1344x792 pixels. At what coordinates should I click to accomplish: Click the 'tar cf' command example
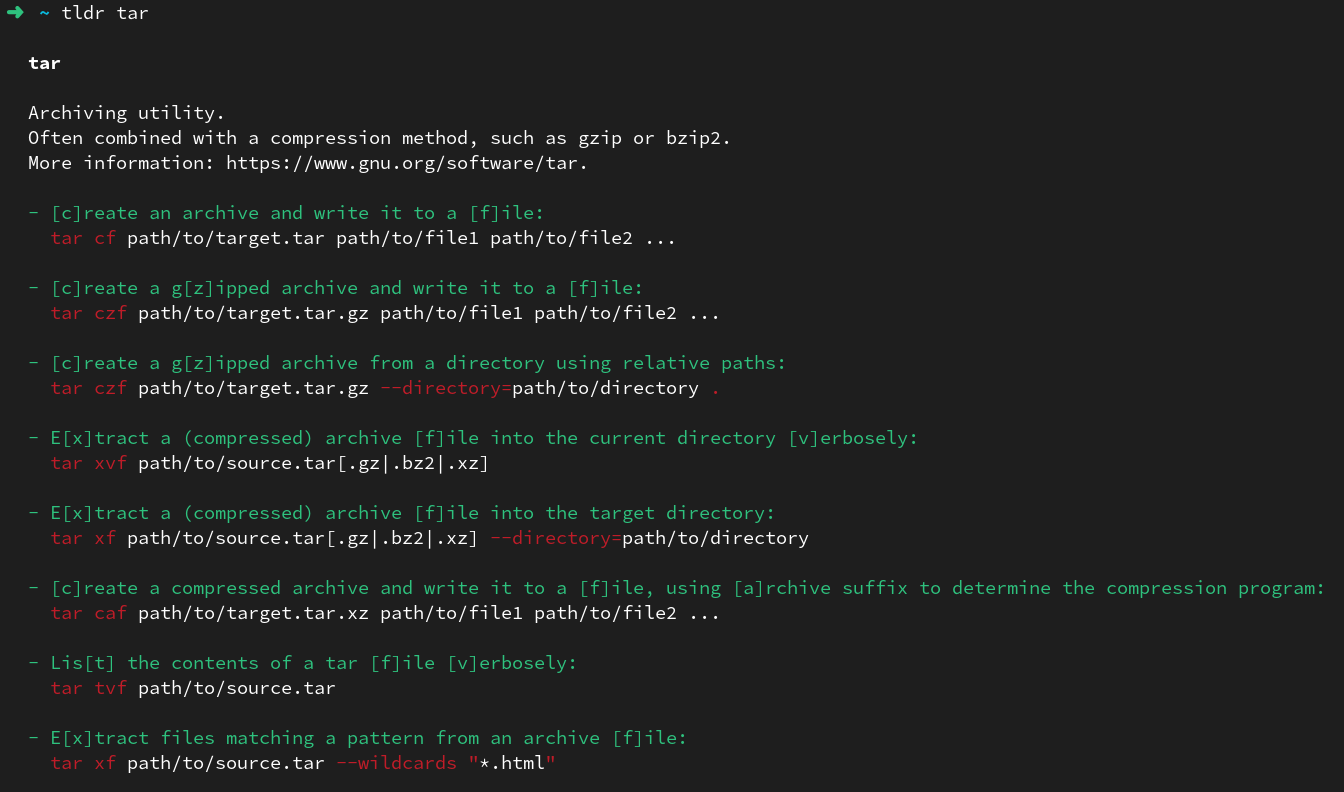83,238
